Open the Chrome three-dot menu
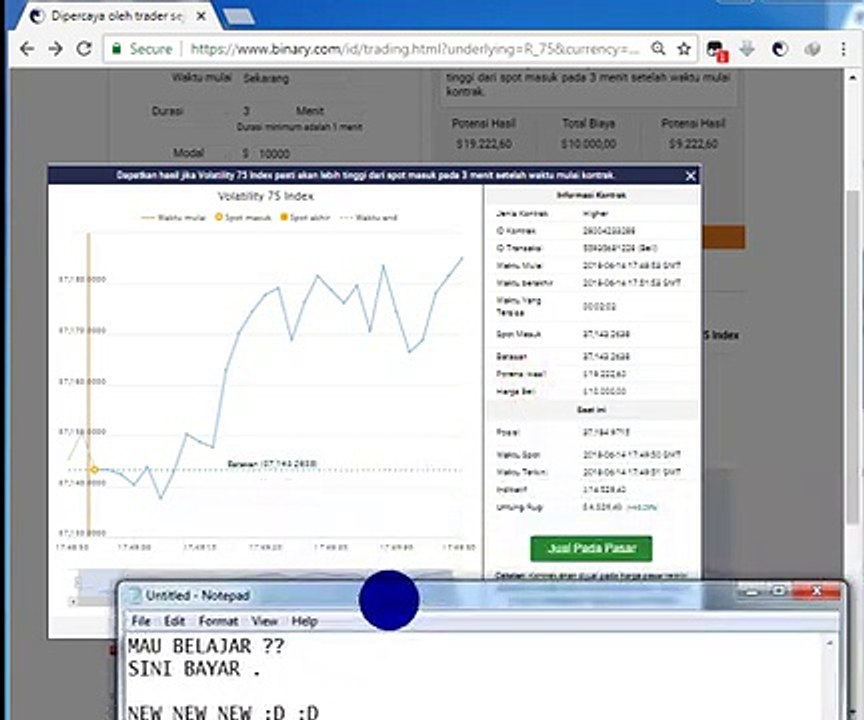The image size is (864, 720). click(x=843, y=49)
